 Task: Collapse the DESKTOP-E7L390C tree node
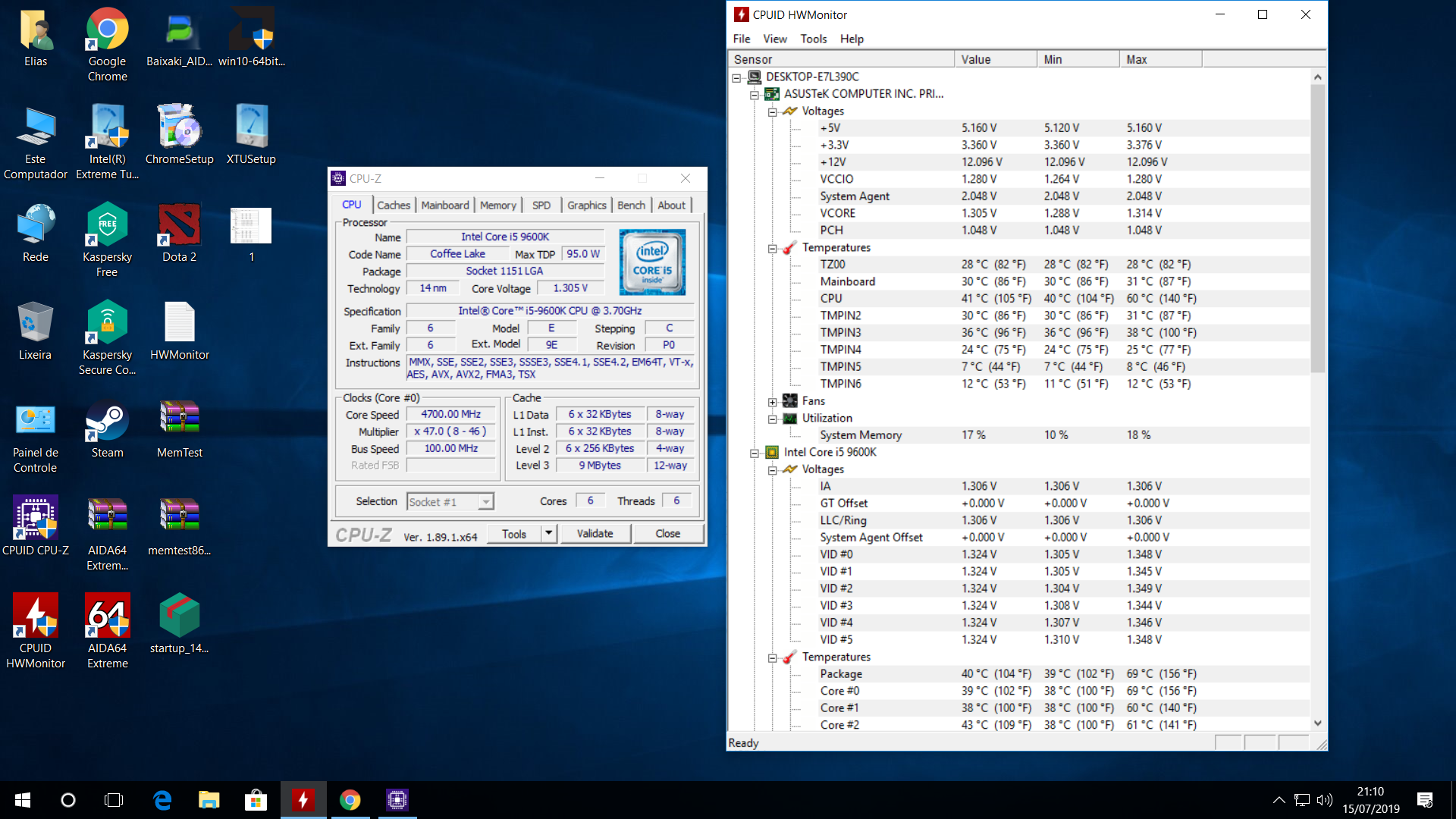click(736, 77)
